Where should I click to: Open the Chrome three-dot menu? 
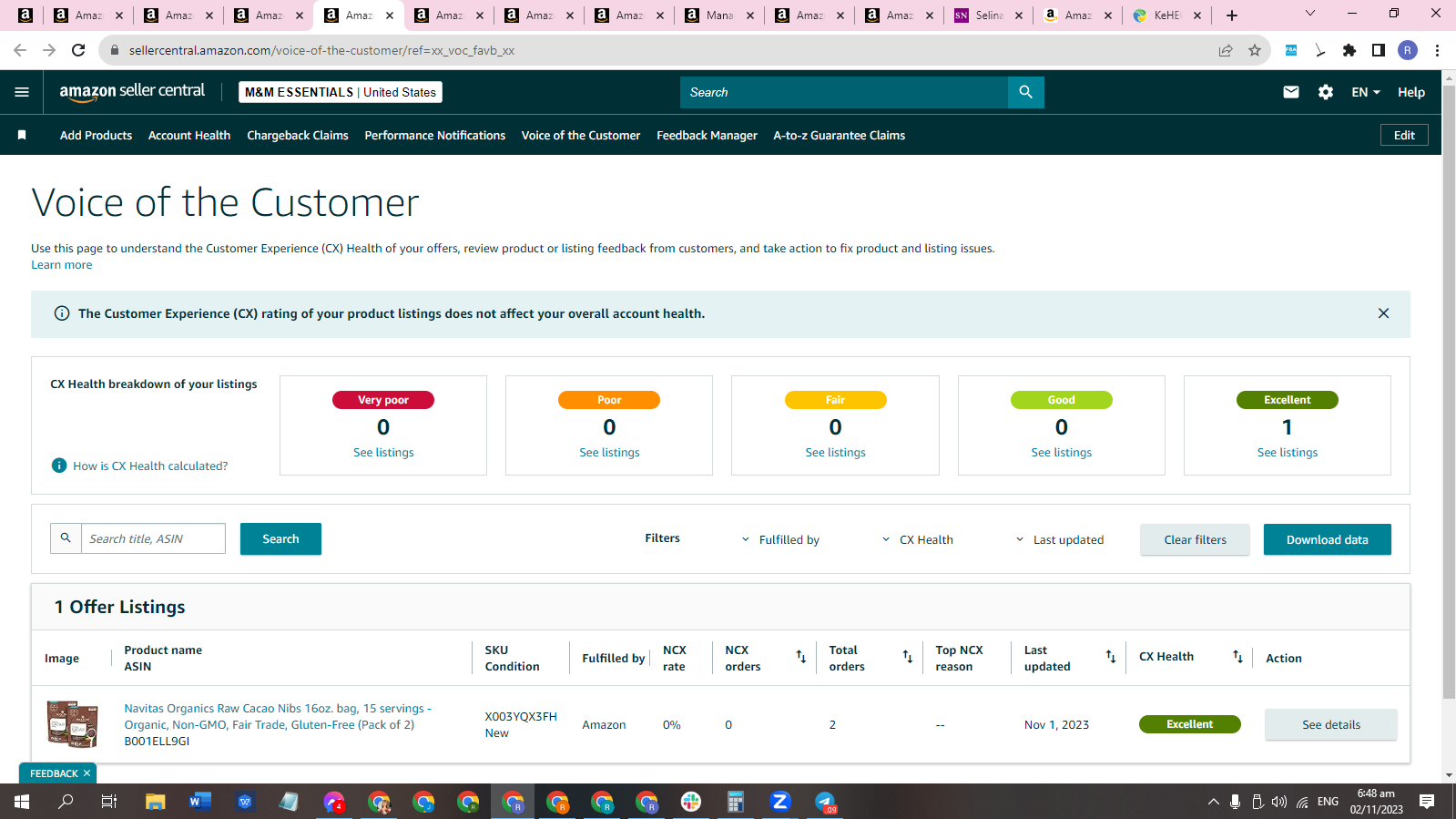[x=1437, y=50]
